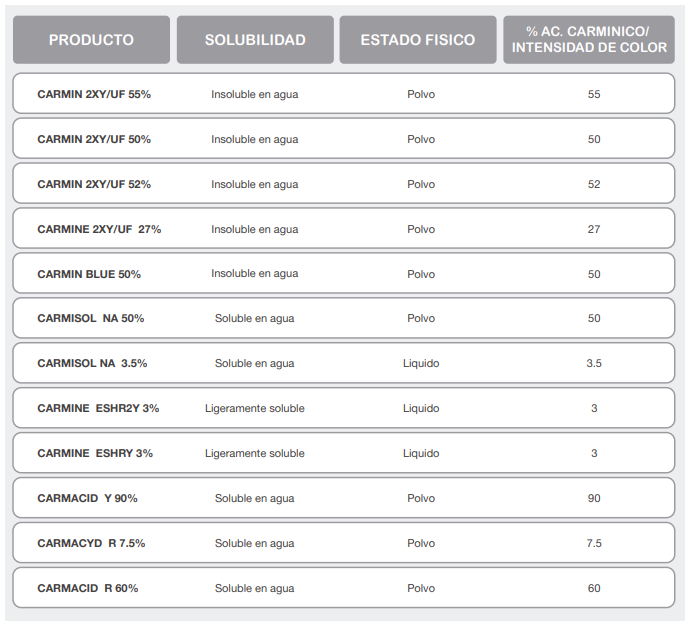This screenshot has width=691, height=626.
Task: Click the 90 value in CARMACID Y row
Action: (x=594, y=498)
